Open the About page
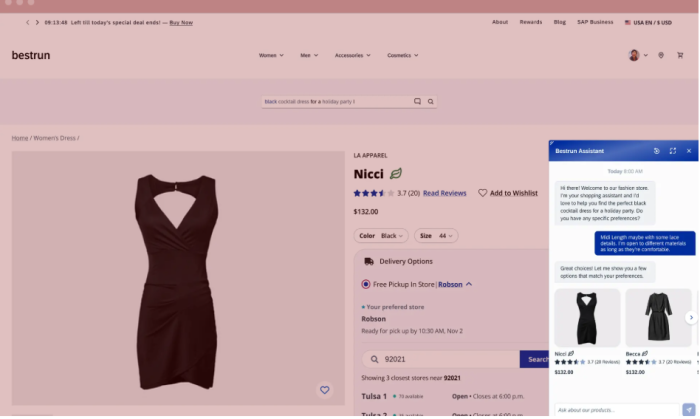 500,22
